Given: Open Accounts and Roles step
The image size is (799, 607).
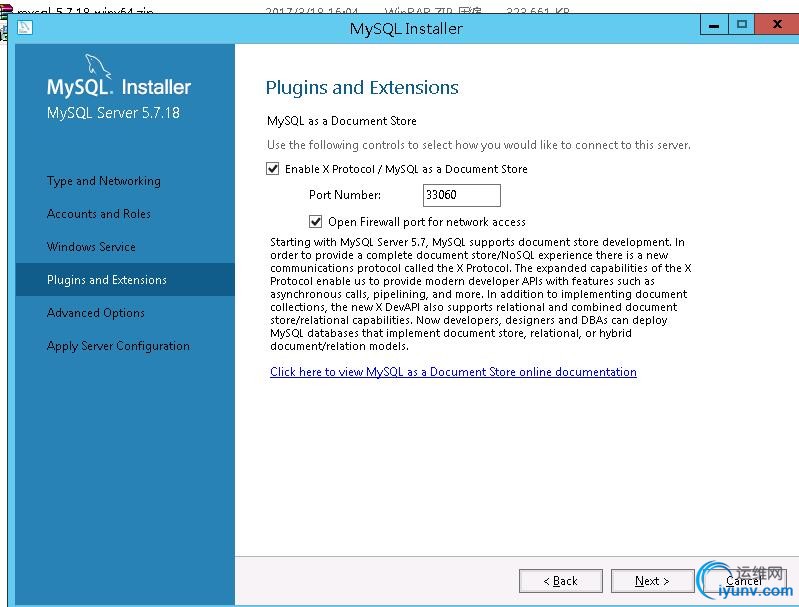Looking at the screenshot, I should click(x=98, y=214).
